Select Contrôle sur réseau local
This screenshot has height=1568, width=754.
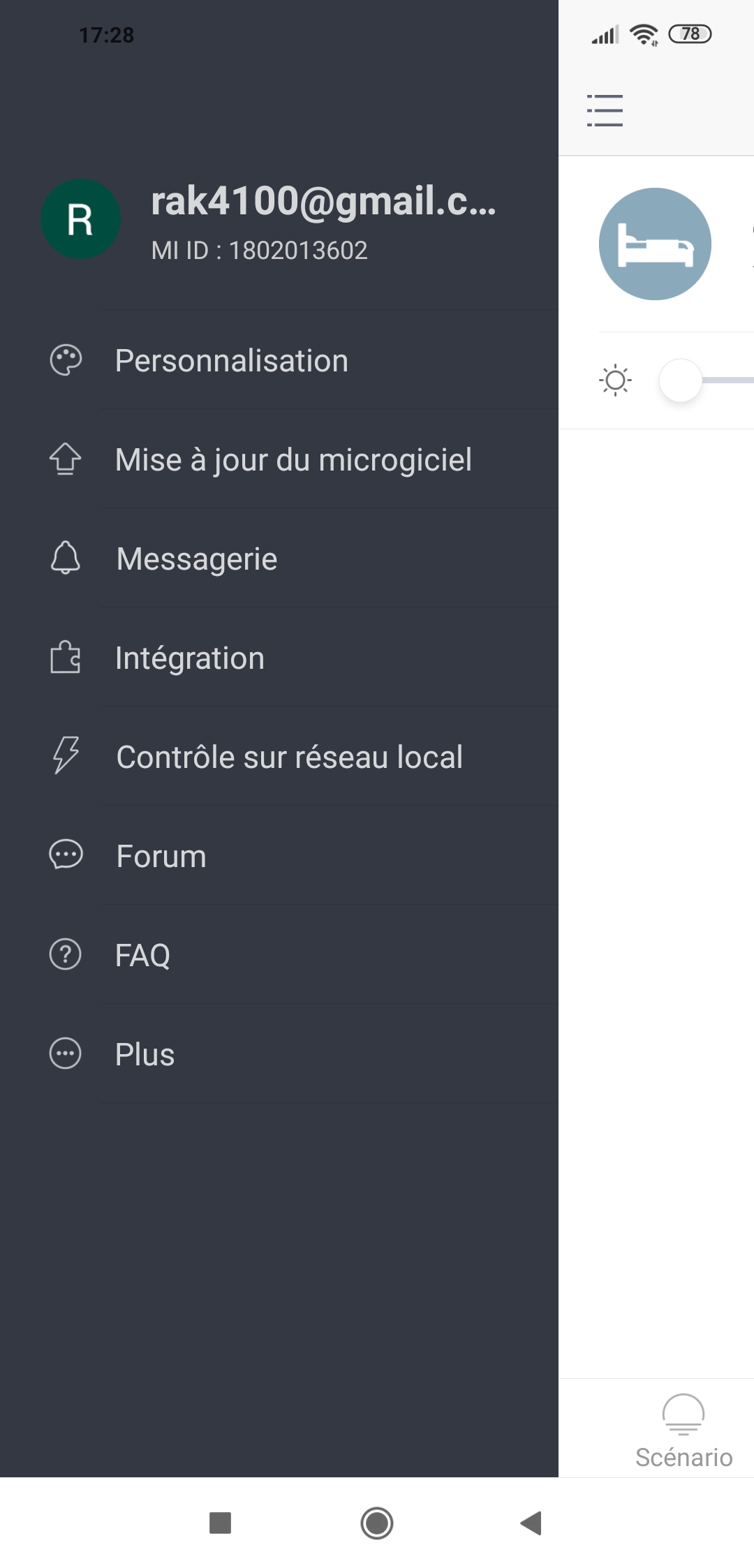[289, 757]
